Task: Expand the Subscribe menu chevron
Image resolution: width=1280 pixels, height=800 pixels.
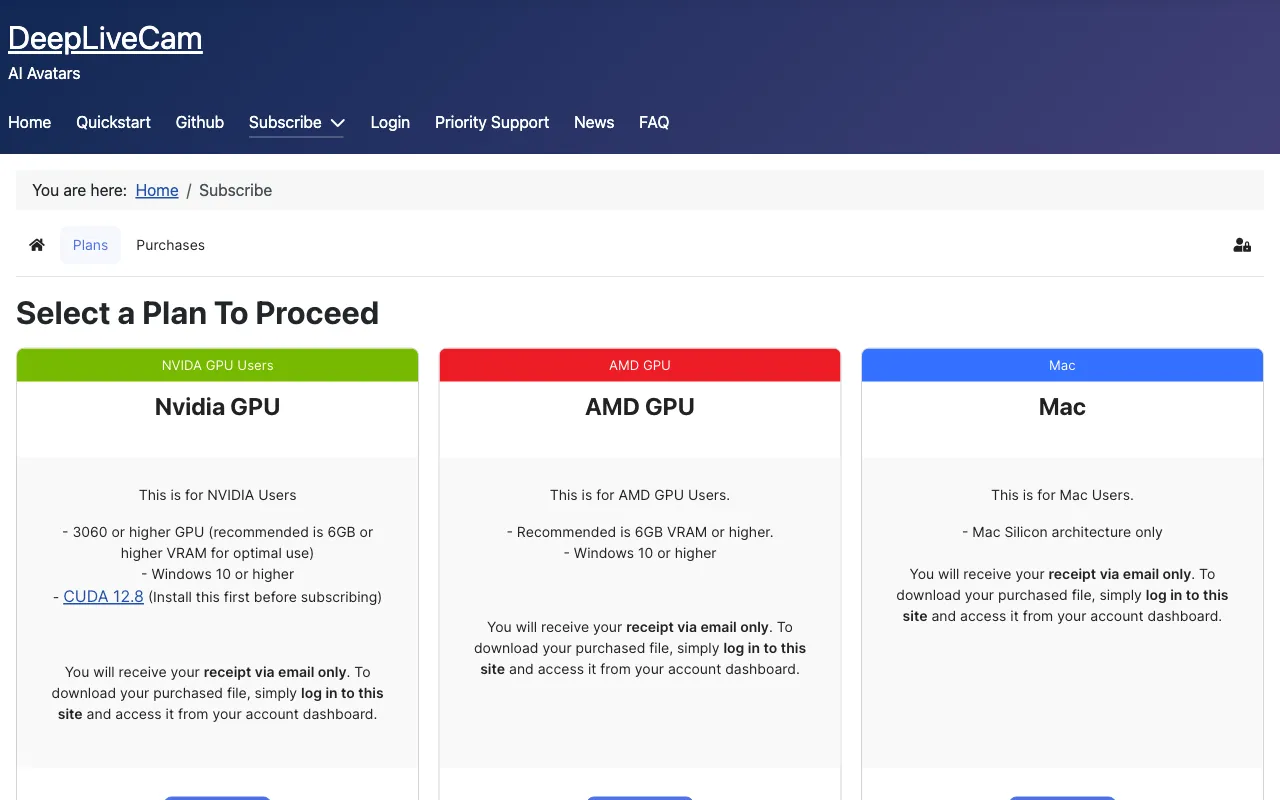Action: point(338,123)
